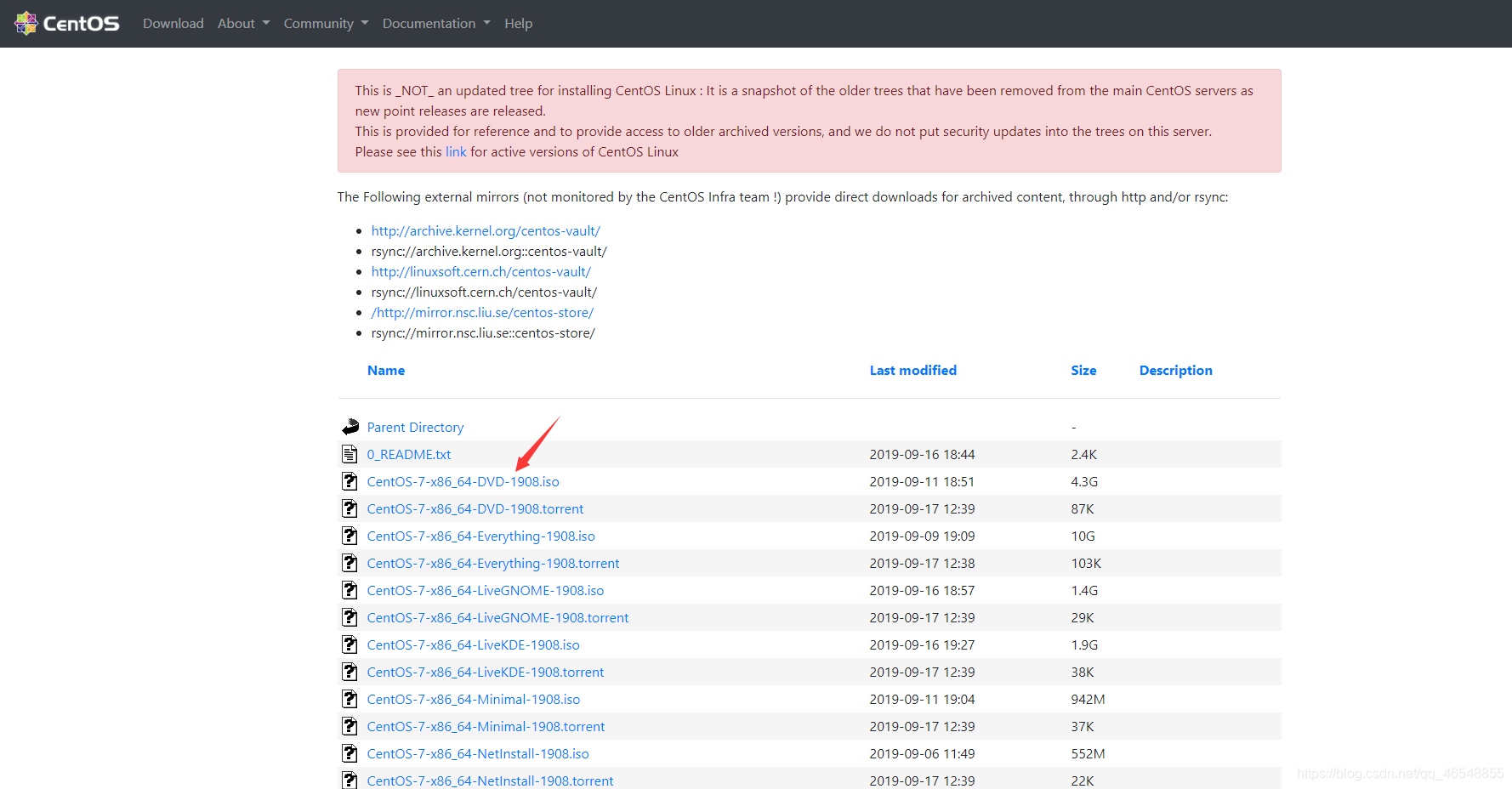Image resolution: width=1512 pixels, height=789 pixels.
Task: Download CentOS-7-x86_64-DVD-1908.torrent
Action: (x=475, y=509)
